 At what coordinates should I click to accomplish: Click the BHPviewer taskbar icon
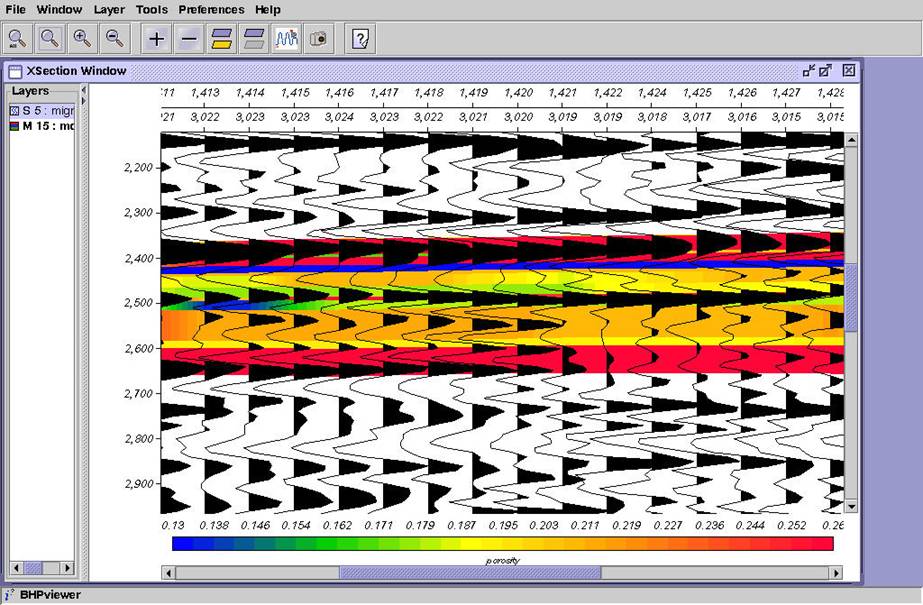pyautogui.click(x=8, y=594)
